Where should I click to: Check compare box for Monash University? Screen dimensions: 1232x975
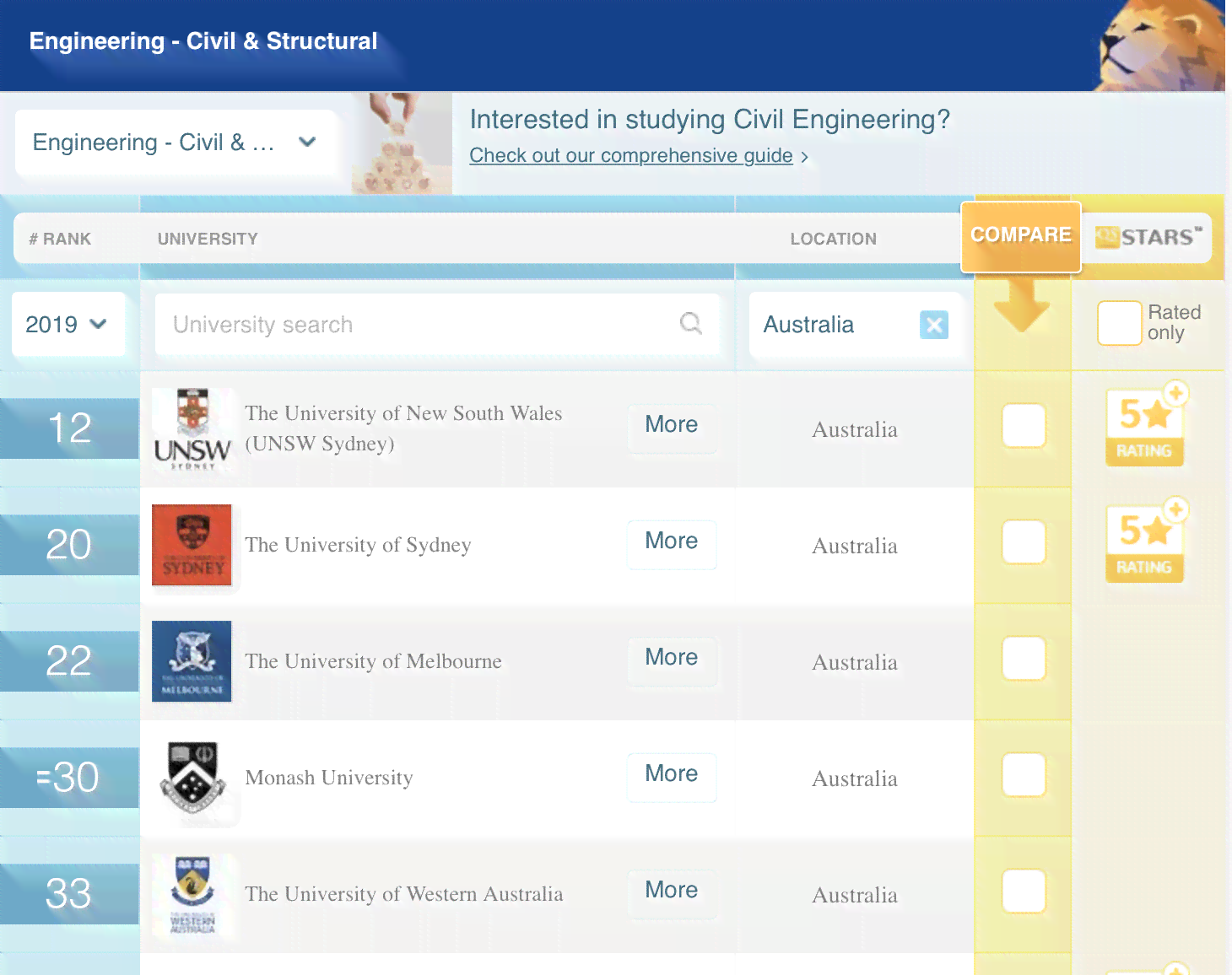pos(1024,775)
